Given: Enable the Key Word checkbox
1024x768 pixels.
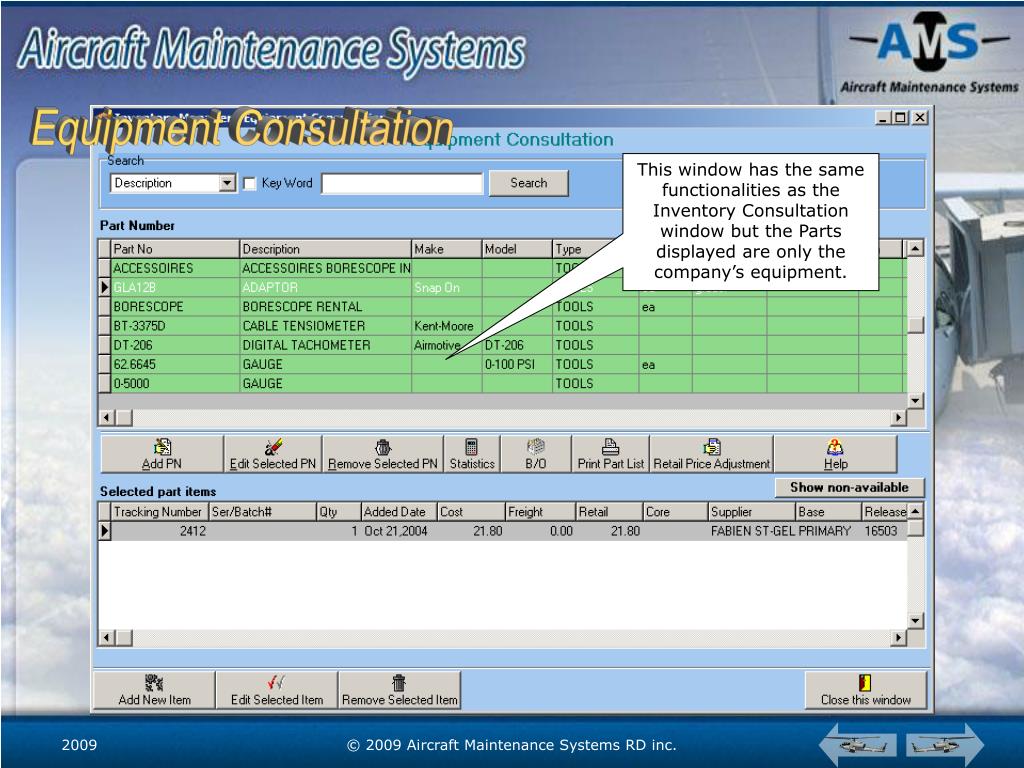Looking at the screenshot, I should point(249,184).
